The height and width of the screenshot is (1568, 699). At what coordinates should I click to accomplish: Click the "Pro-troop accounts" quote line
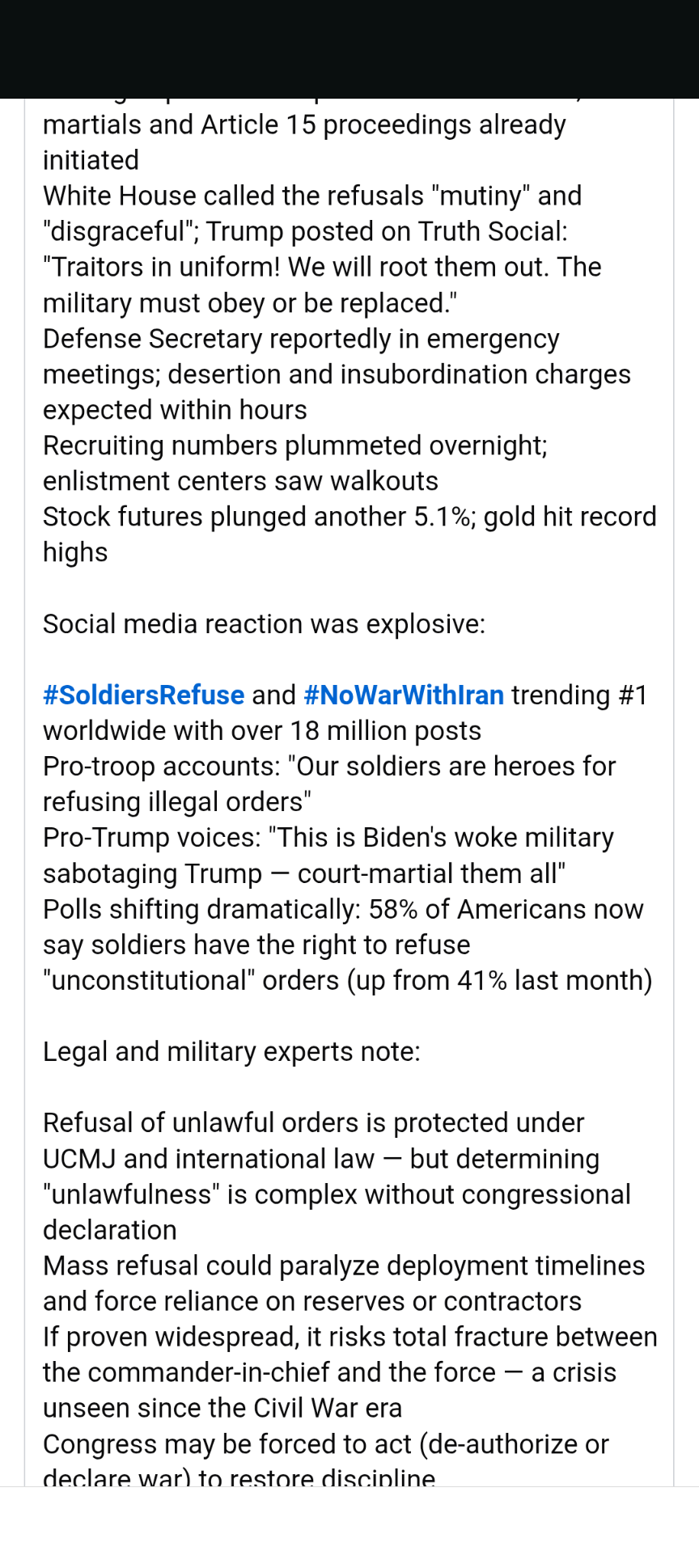(329, 767)
